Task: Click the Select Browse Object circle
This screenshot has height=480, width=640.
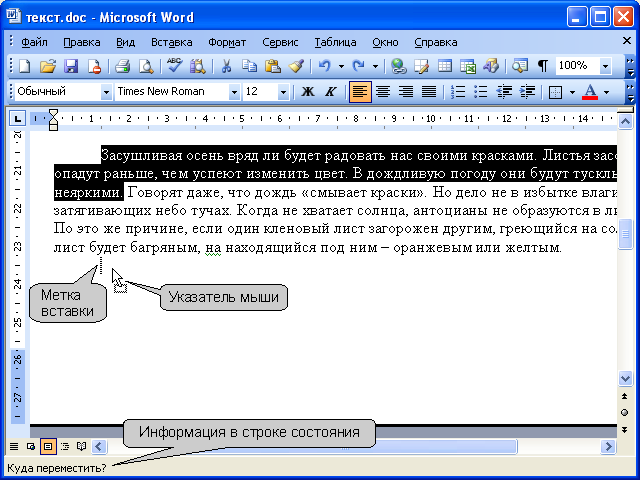Action: 624,413
